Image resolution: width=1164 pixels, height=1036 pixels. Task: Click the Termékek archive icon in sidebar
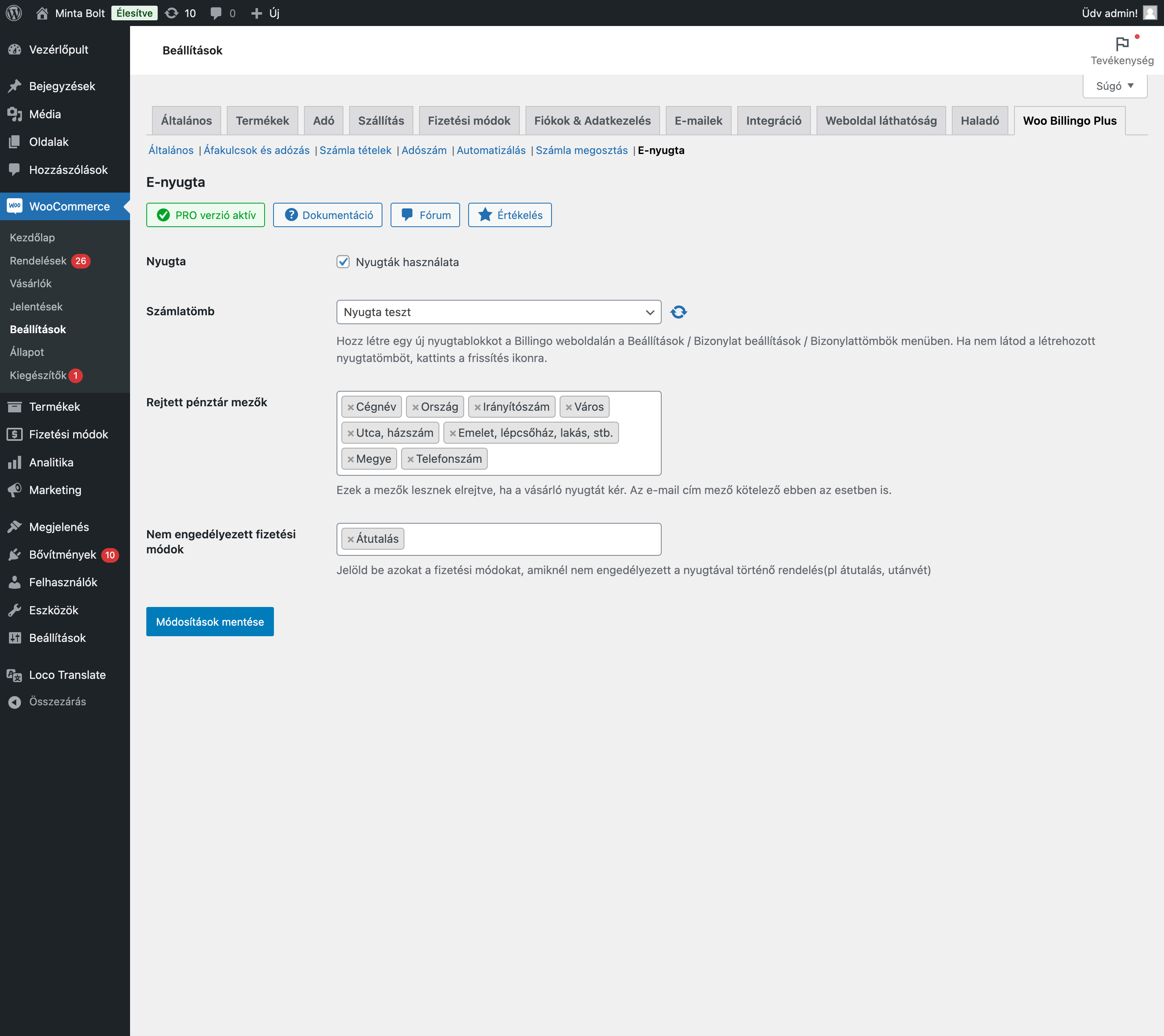(15, 406)
